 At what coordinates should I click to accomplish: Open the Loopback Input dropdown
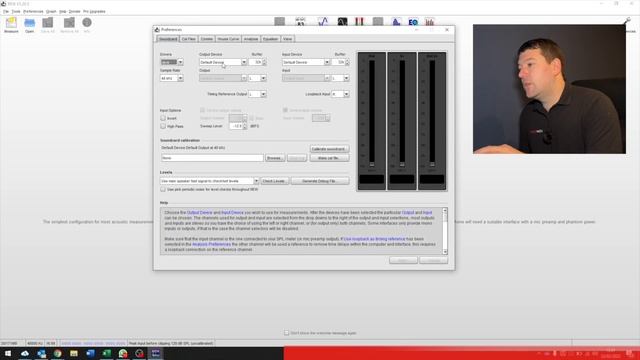tap(340, 94)
